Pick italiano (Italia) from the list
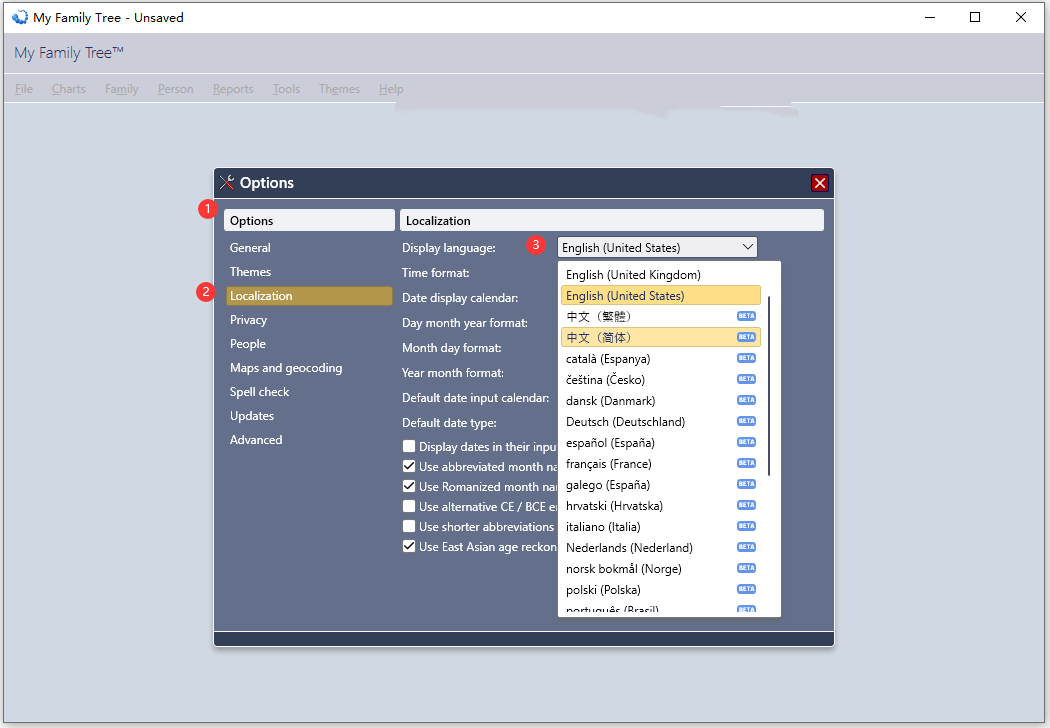 click(x=660, y=526)
